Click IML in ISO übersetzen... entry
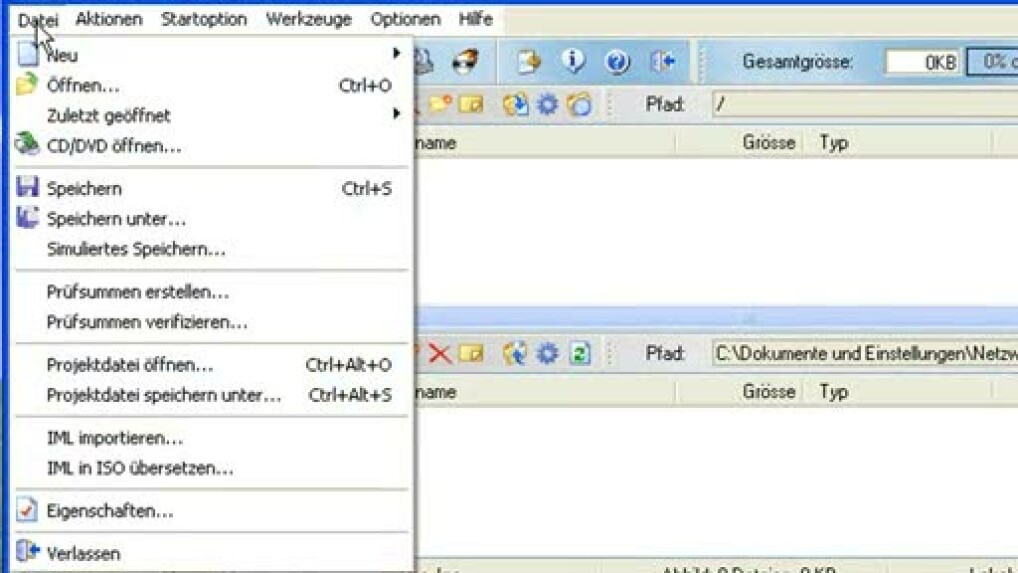The image size is (1018, 573). [x=140, y=468]
